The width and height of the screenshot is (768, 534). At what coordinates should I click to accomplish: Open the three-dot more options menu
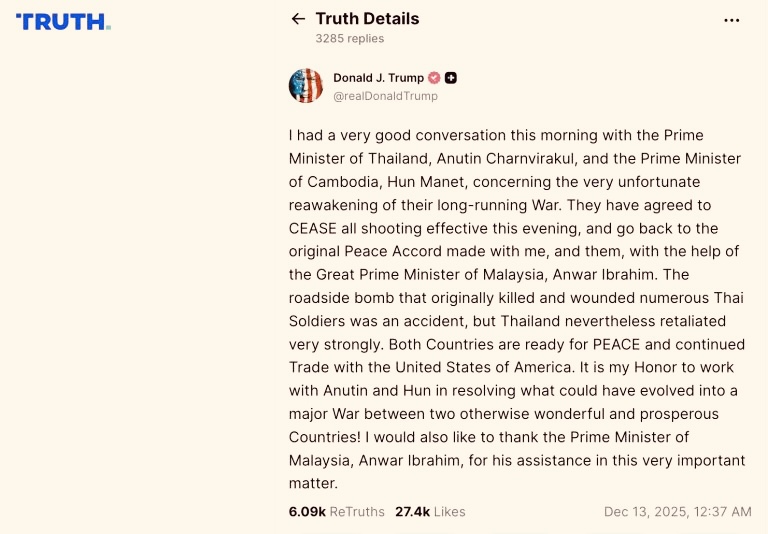point(732,20)
